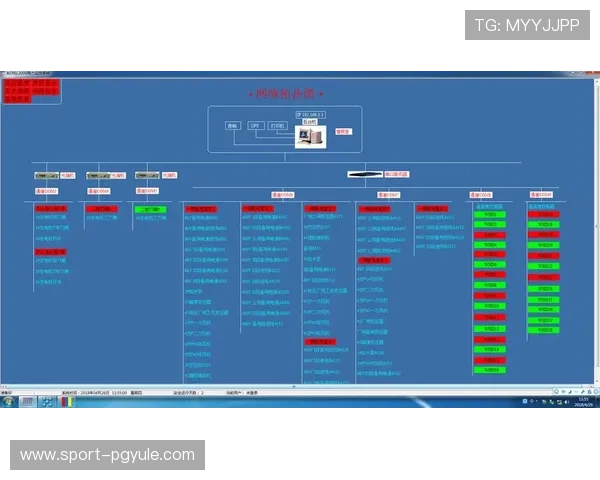Open the green header box under third transceiver

pos(150,209)
